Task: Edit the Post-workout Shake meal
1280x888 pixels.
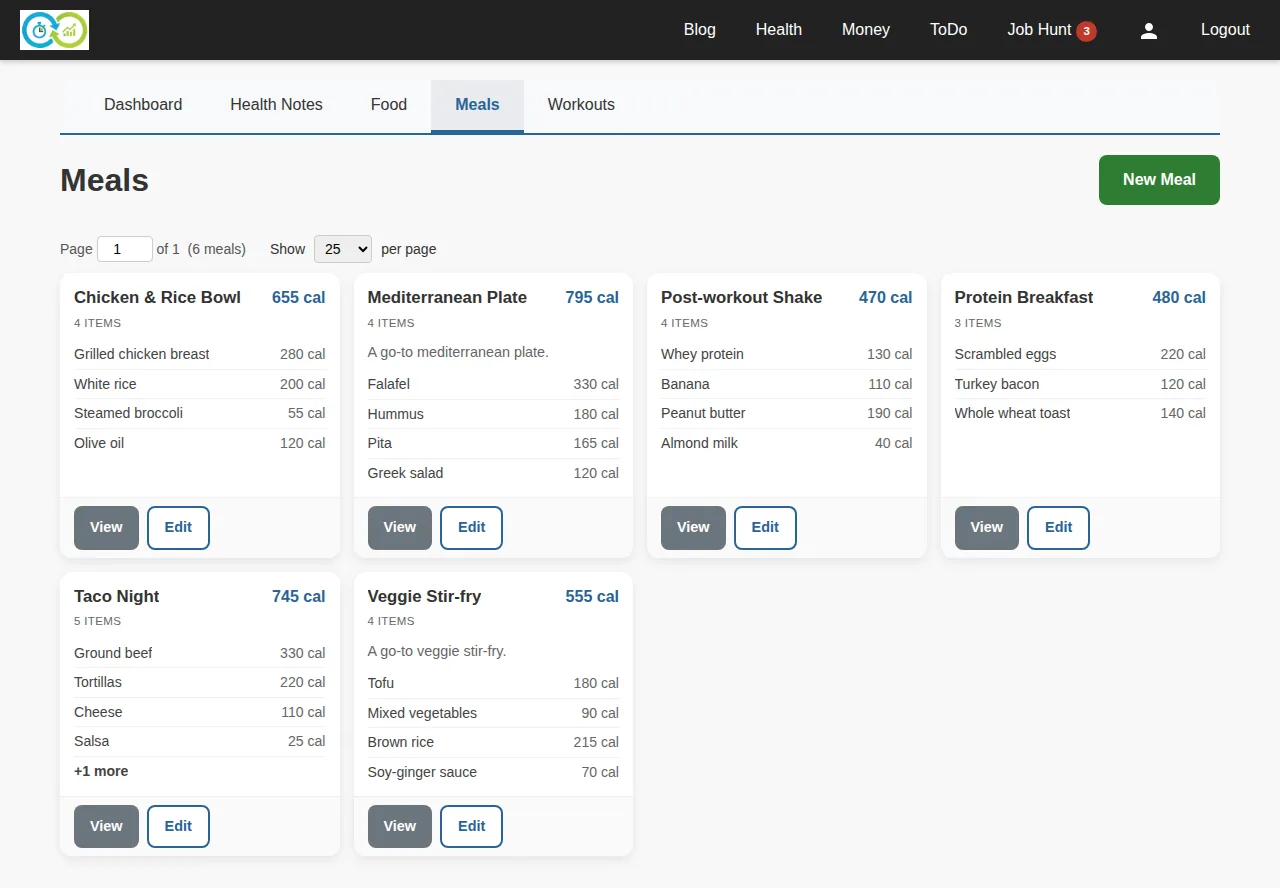Action: click(x=765, y=528)
